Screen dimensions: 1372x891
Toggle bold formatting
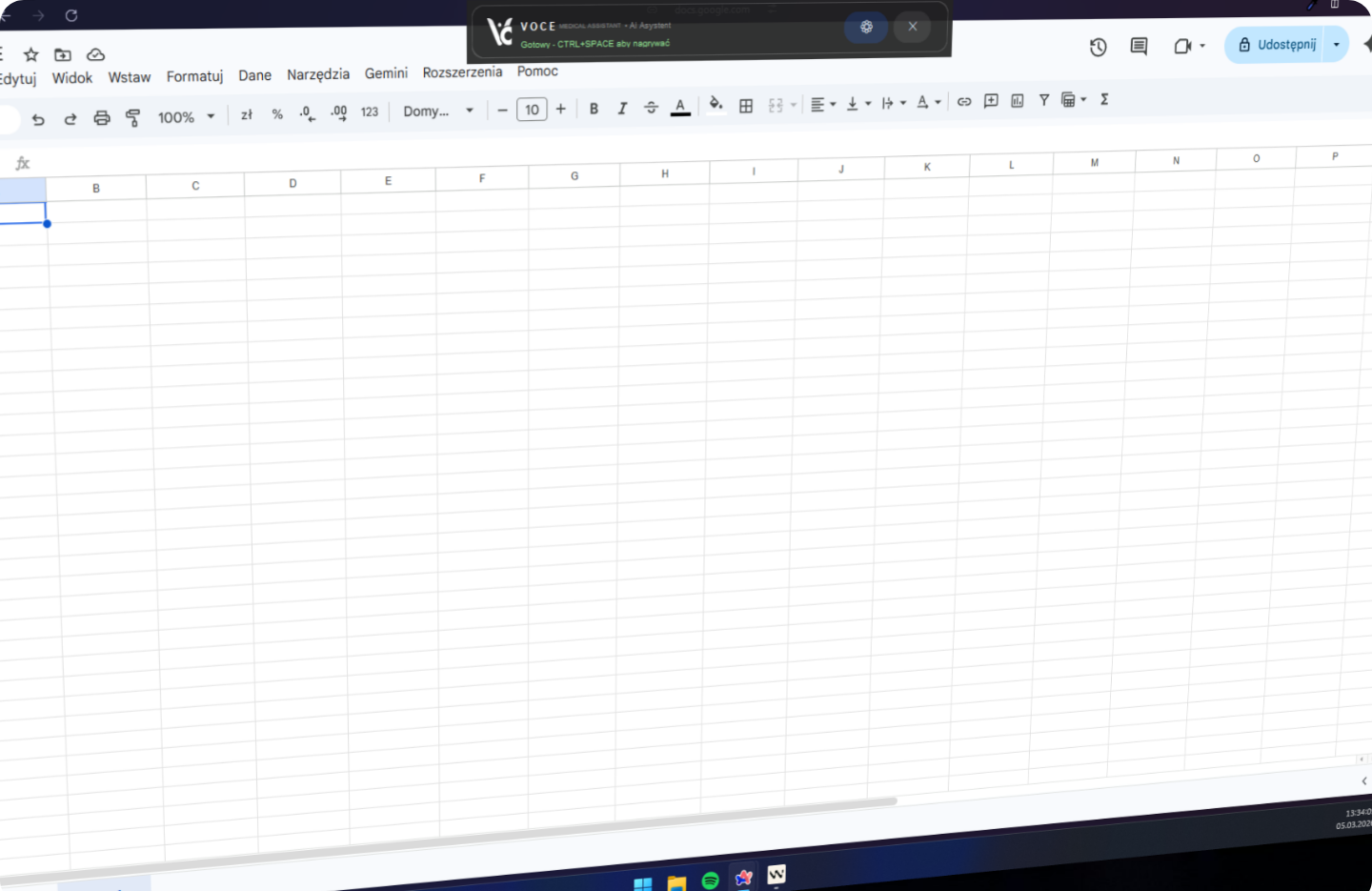click(594, 109)
